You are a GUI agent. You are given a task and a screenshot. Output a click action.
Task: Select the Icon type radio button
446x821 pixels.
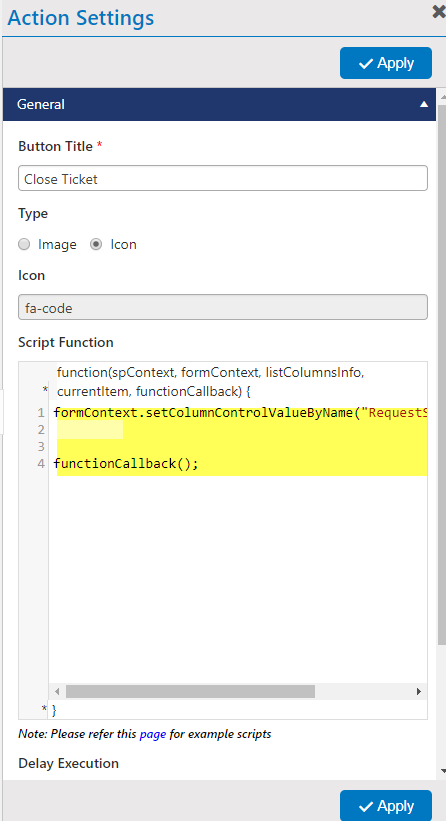96,245
